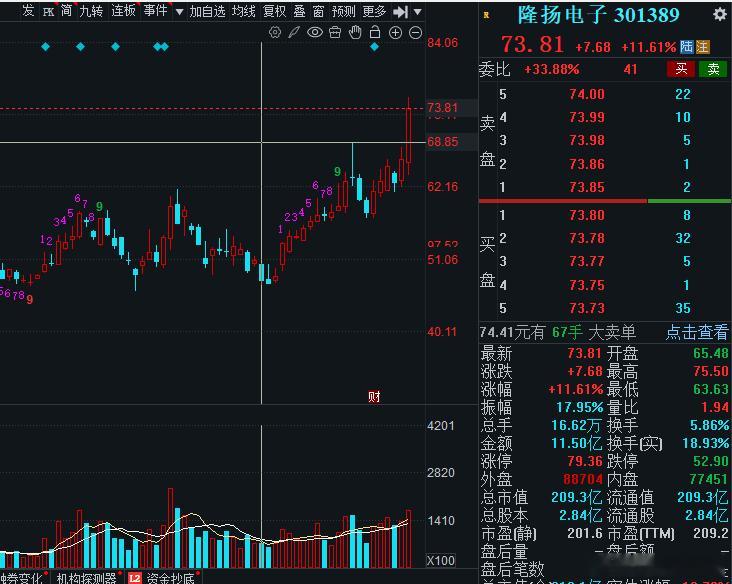Open the 更多 more menu
This screenshot has width=732, height=584.
click(374, 11)
